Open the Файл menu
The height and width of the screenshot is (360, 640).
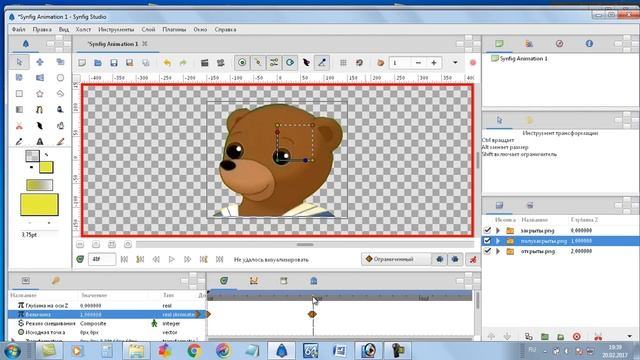(18, 29)
